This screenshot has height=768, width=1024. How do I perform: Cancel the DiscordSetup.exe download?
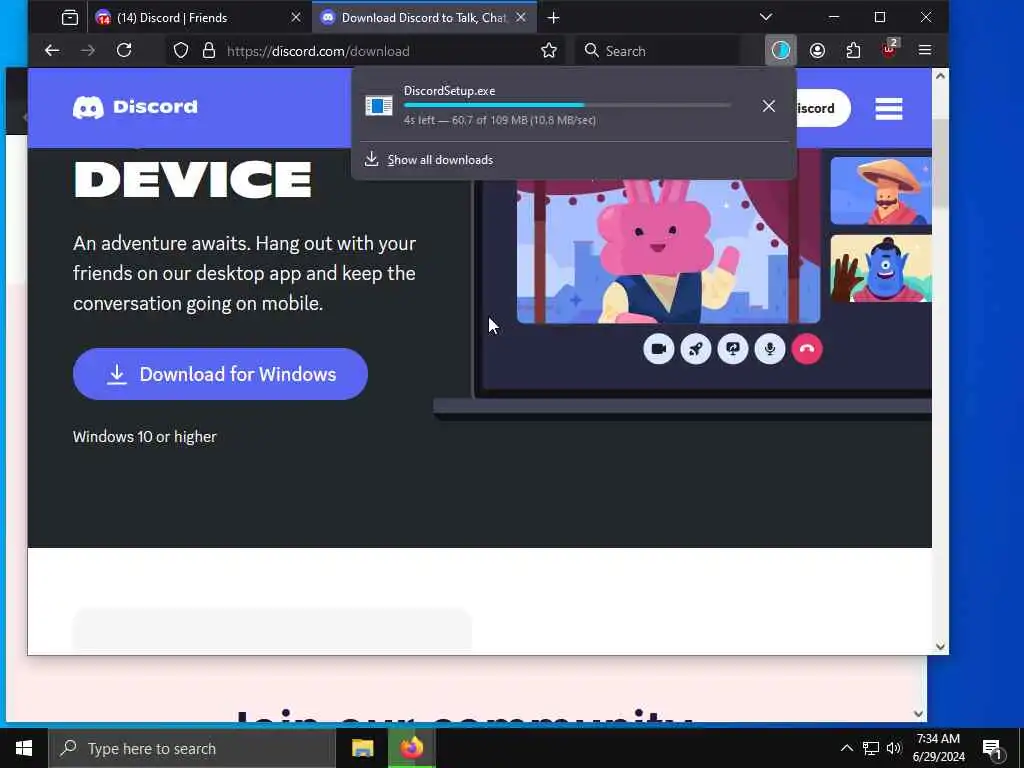coord(769,106)
